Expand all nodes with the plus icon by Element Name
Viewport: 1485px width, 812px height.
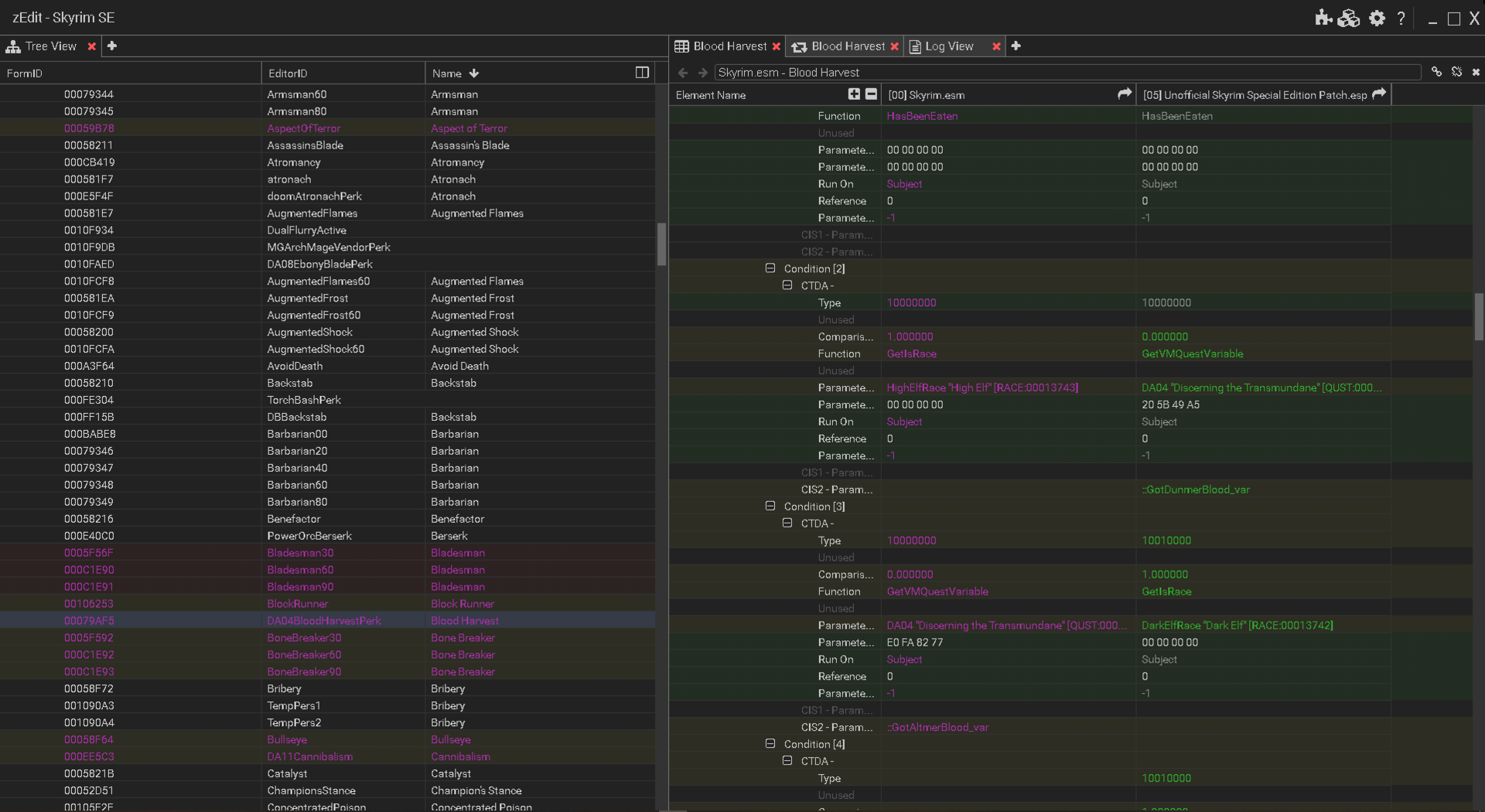click(x=854, y=94)
